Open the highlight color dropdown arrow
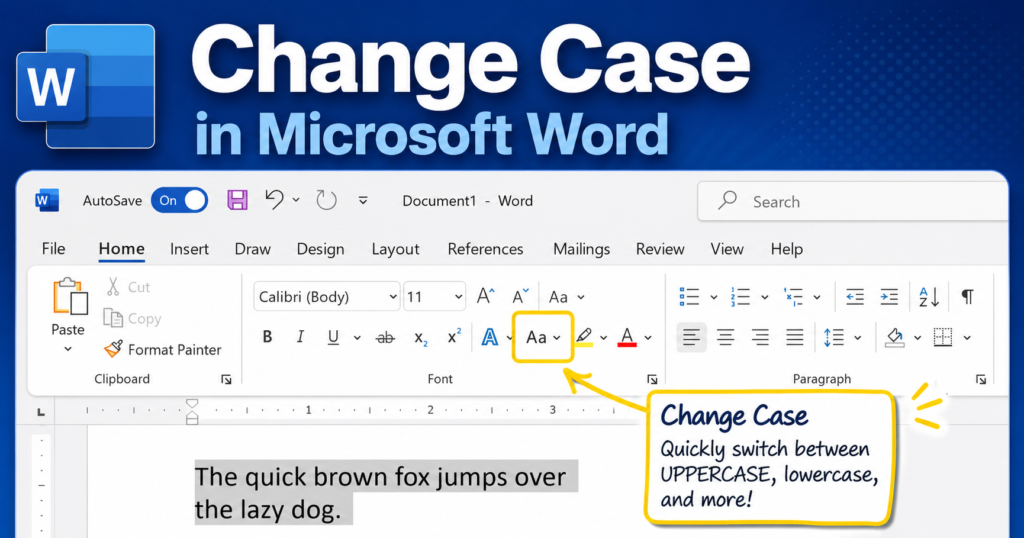The width and height of the screenshot is (1024, 538). point(603,338)
